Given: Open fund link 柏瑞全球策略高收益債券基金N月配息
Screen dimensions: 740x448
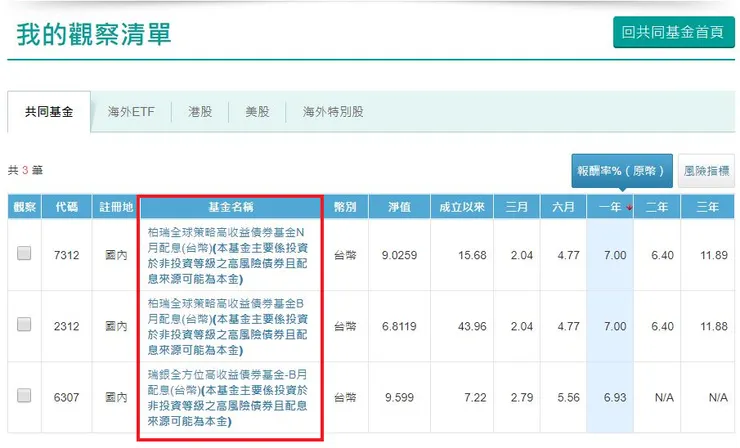Looking at the screenshot, I should point(227,255).
